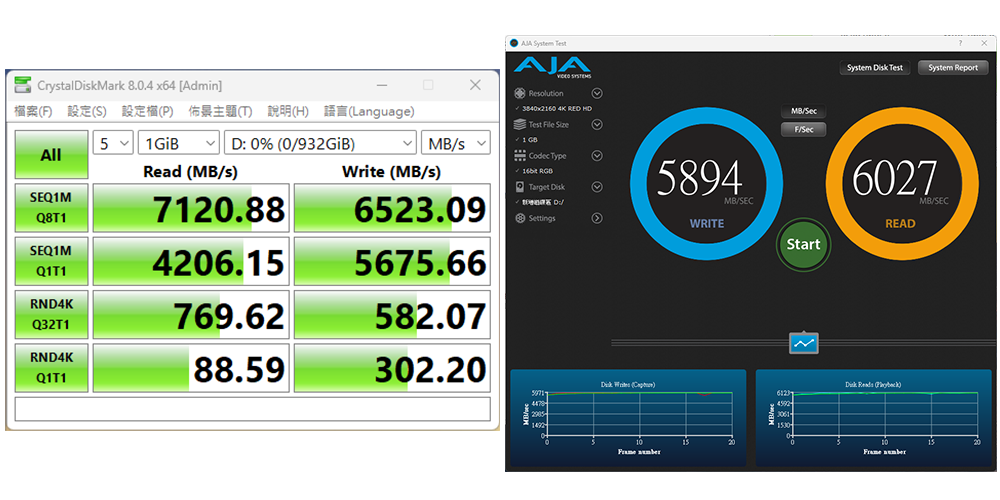Click the Codec Type film icon

[x=520, y=156]
